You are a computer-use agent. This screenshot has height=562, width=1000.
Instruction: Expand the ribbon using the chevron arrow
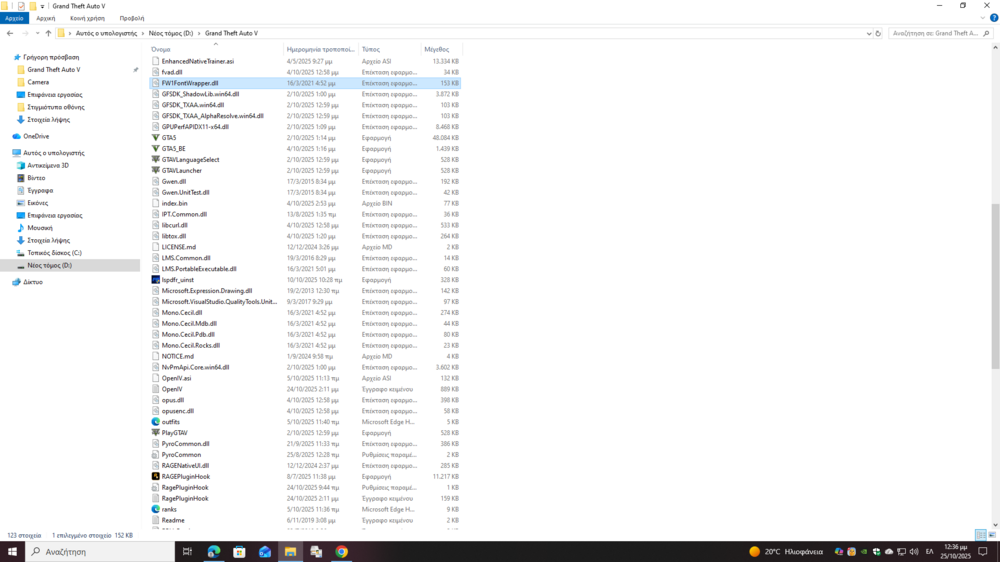pyautogui.click(x=983, y=18)
